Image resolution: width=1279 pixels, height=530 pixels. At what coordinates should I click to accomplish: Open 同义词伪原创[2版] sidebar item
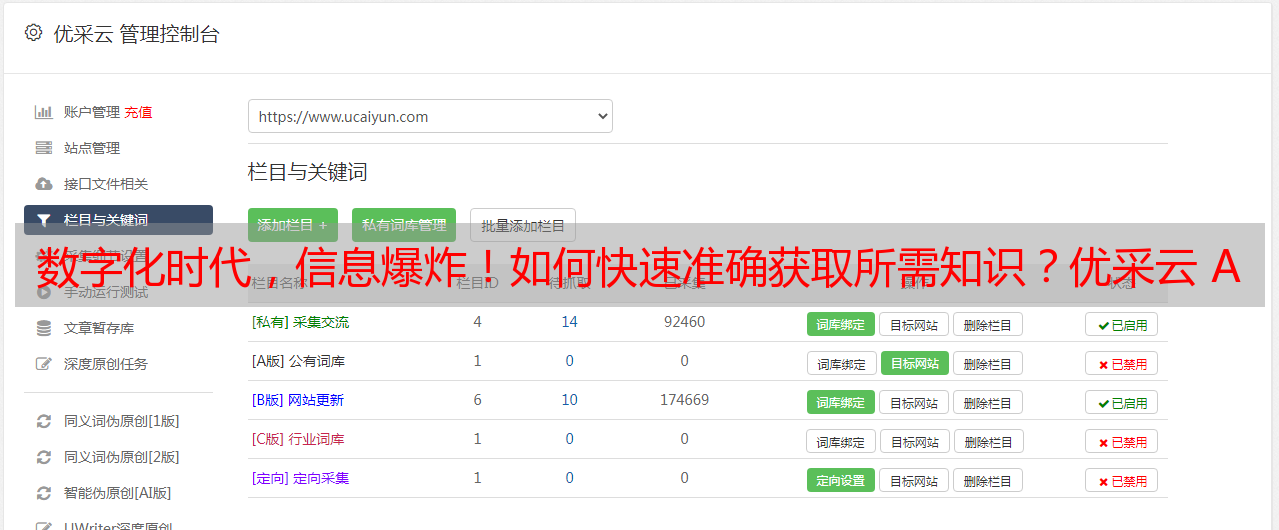point(122,457)
